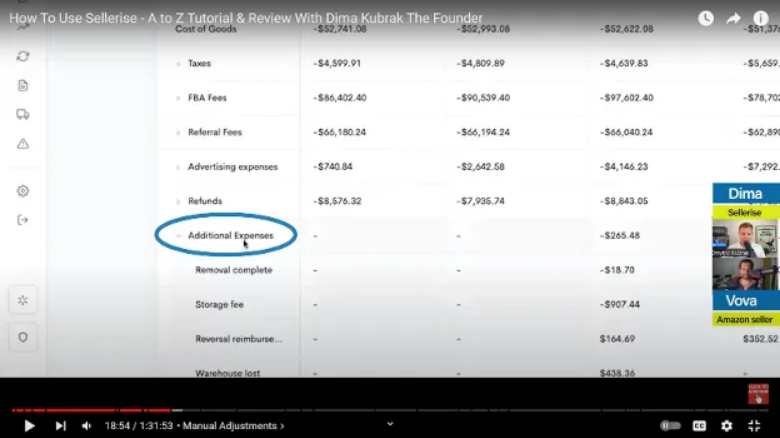Select the Reversal reimburse... row label
780x438 pixels.
[x=239, y=339]
